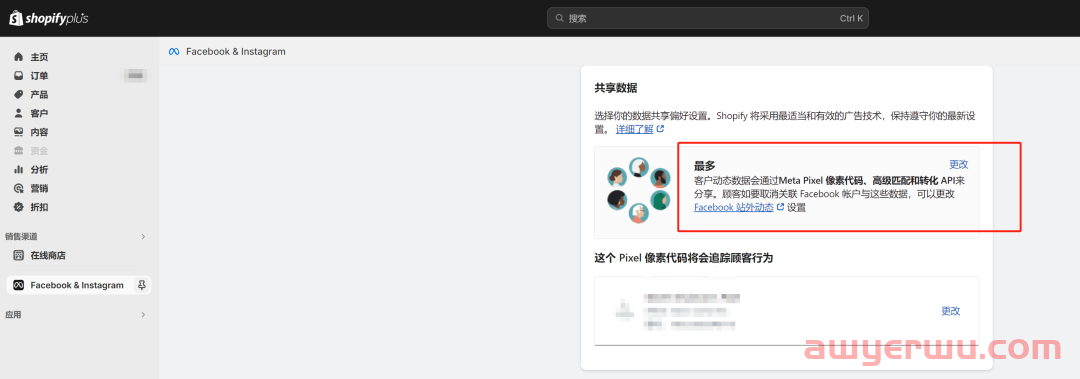This screenshot has height=379, width=1080.
Task: Open the 详细了解 learn more link
Action: coord(634,129)
